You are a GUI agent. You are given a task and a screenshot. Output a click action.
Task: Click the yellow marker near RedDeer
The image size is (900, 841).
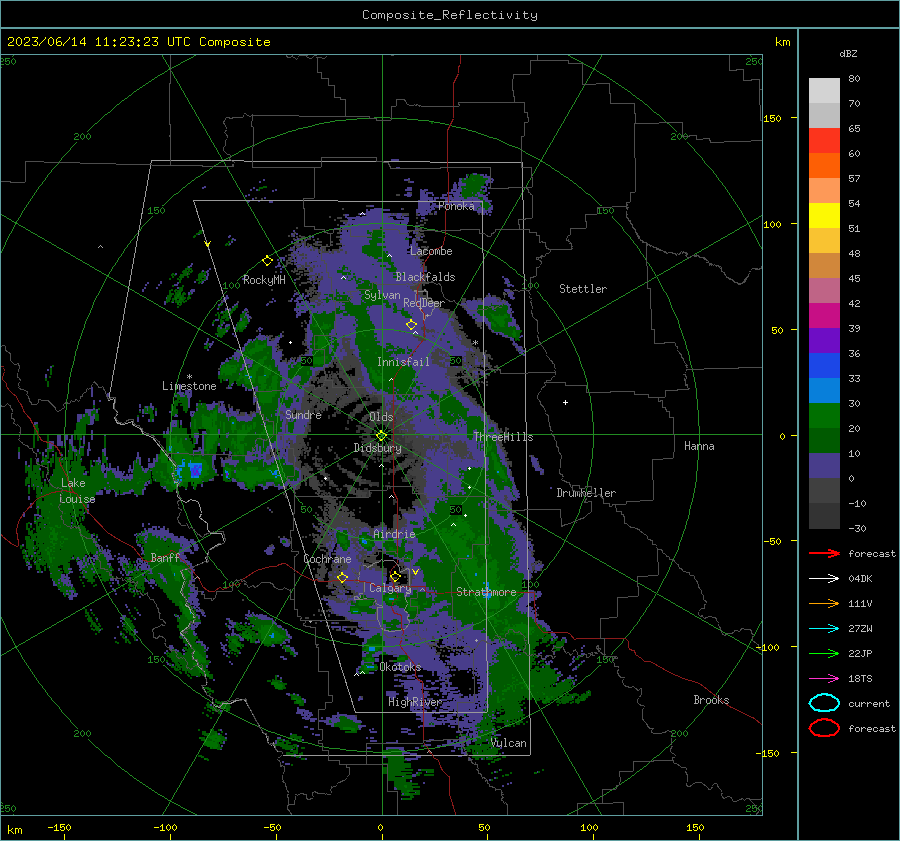tap(411, 325)
